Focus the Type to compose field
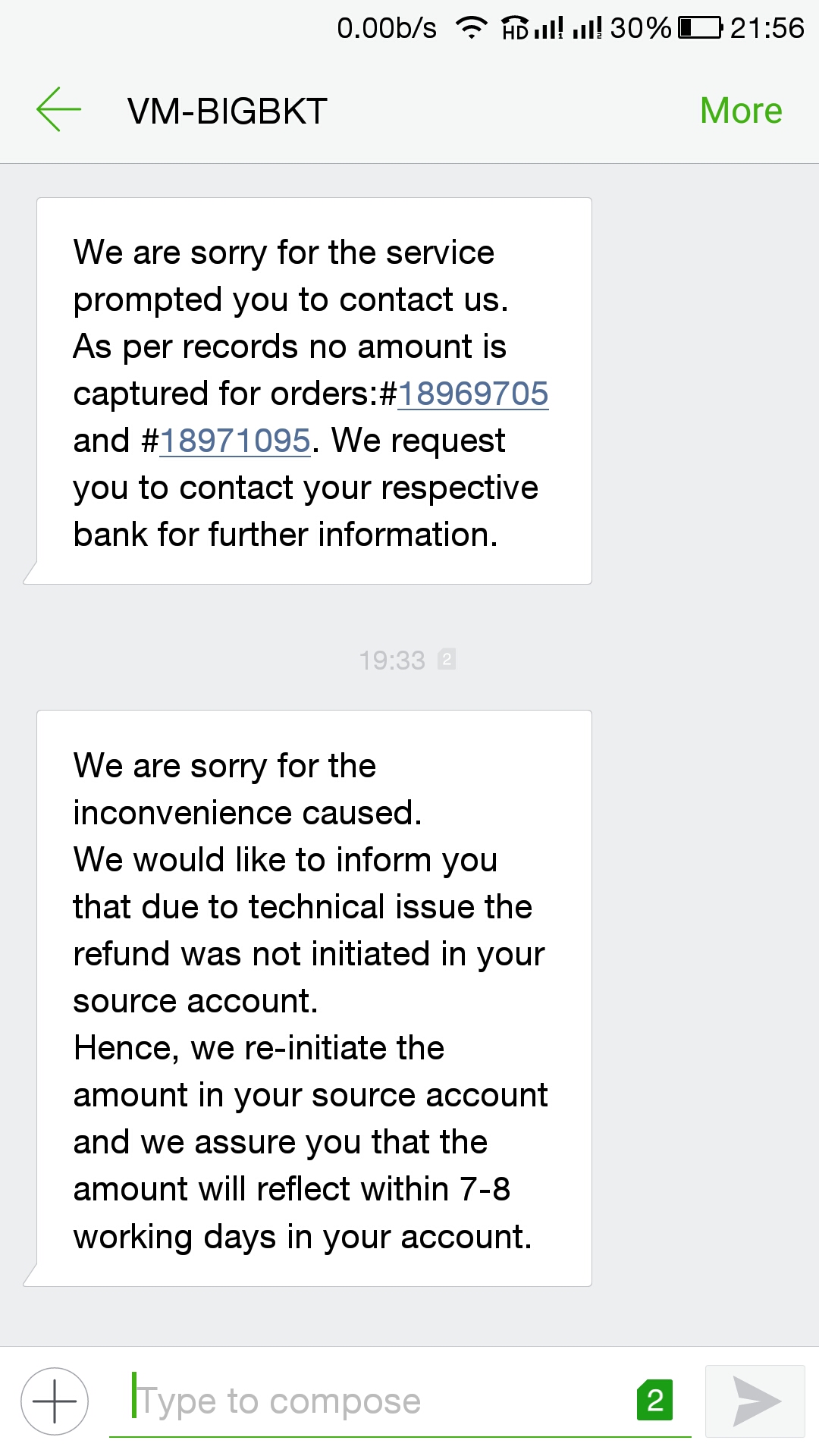819x1456 pixels. tap(379, 1401)
